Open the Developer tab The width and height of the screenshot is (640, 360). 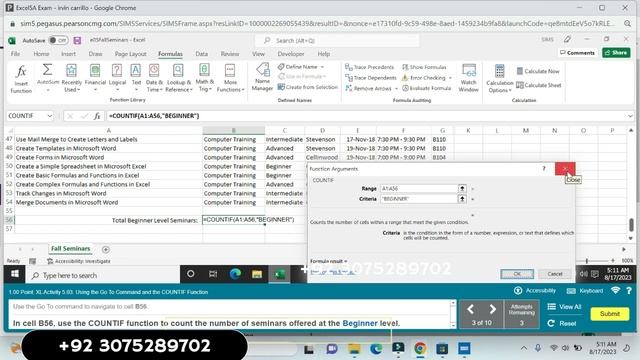(291, 54)
